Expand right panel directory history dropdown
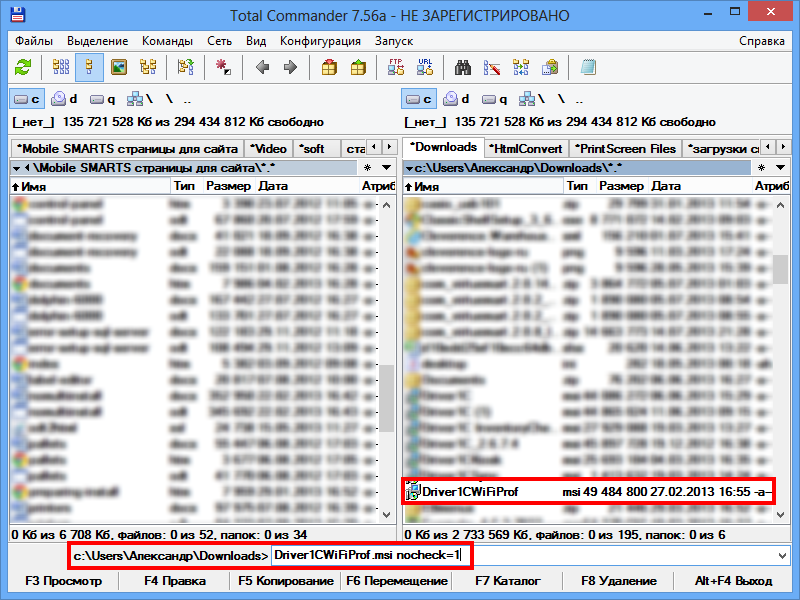 pos(780,167)
